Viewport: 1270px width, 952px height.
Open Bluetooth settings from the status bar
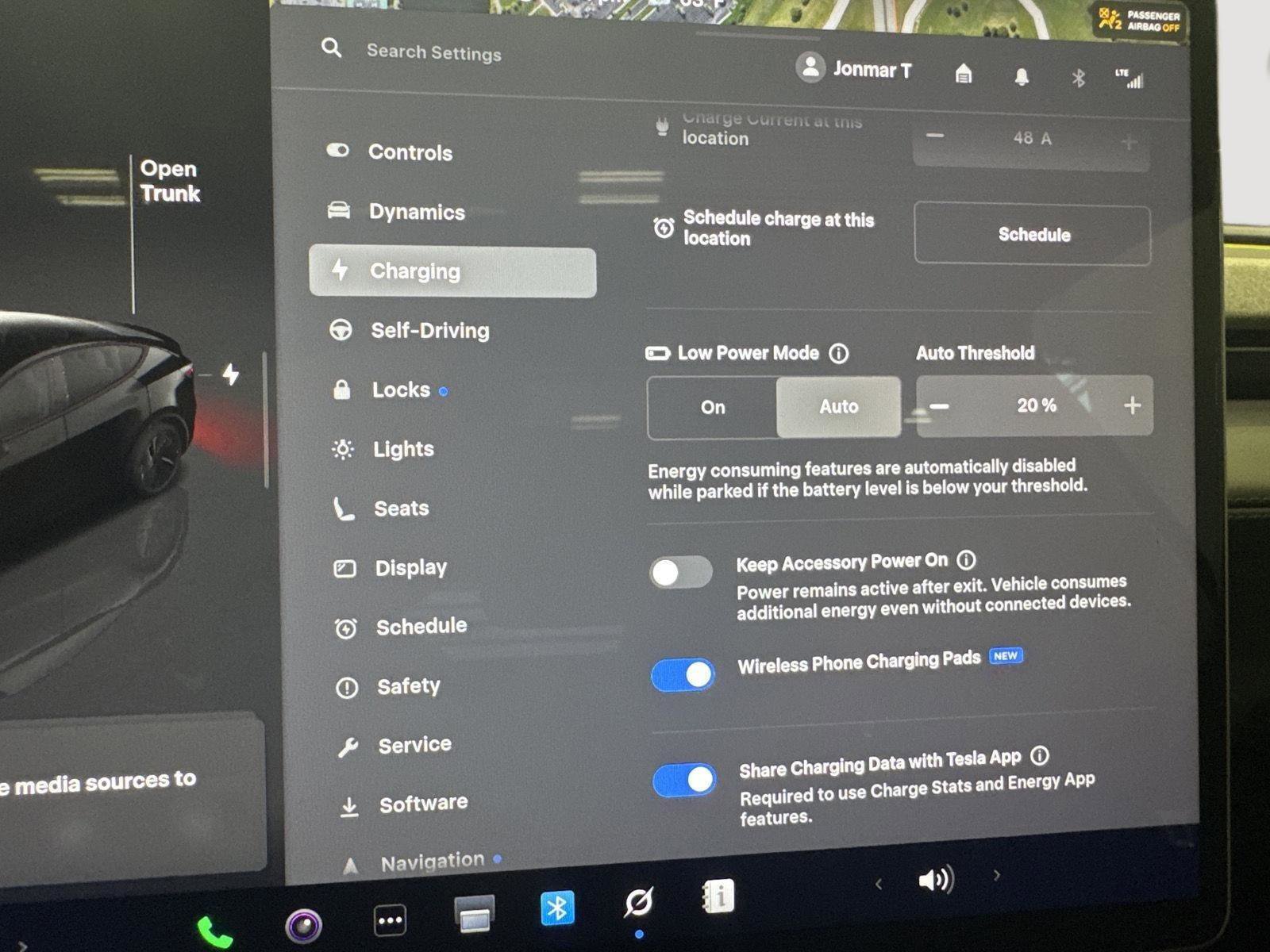(1078, 77)
